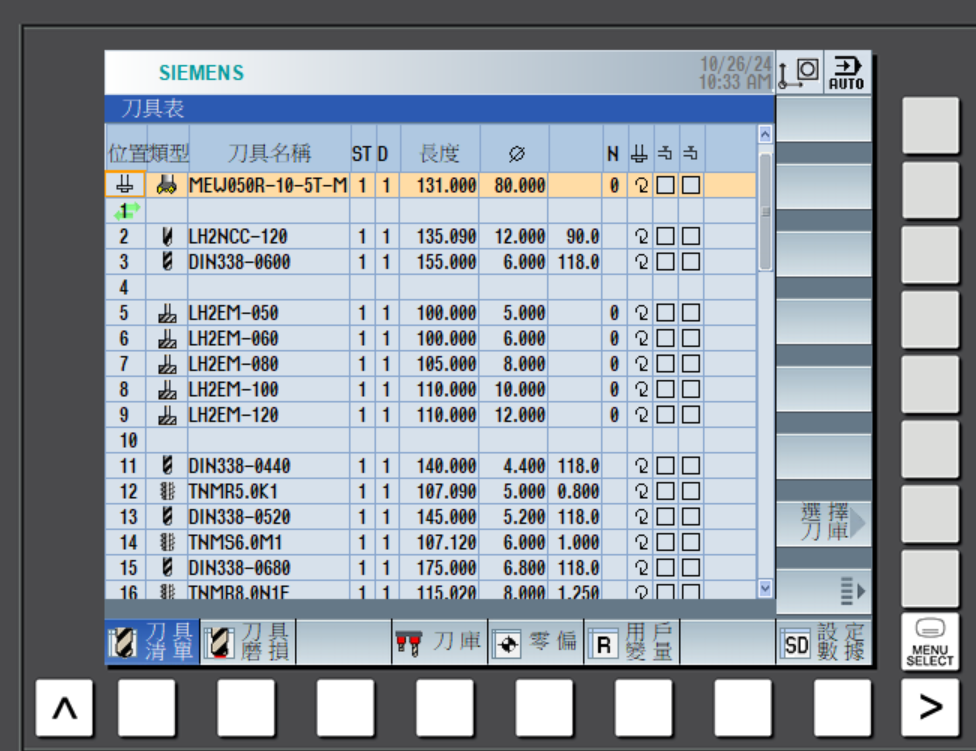Click hardware key right of 選擇刀庫
The image size is (976, 751).
(930, 515)
